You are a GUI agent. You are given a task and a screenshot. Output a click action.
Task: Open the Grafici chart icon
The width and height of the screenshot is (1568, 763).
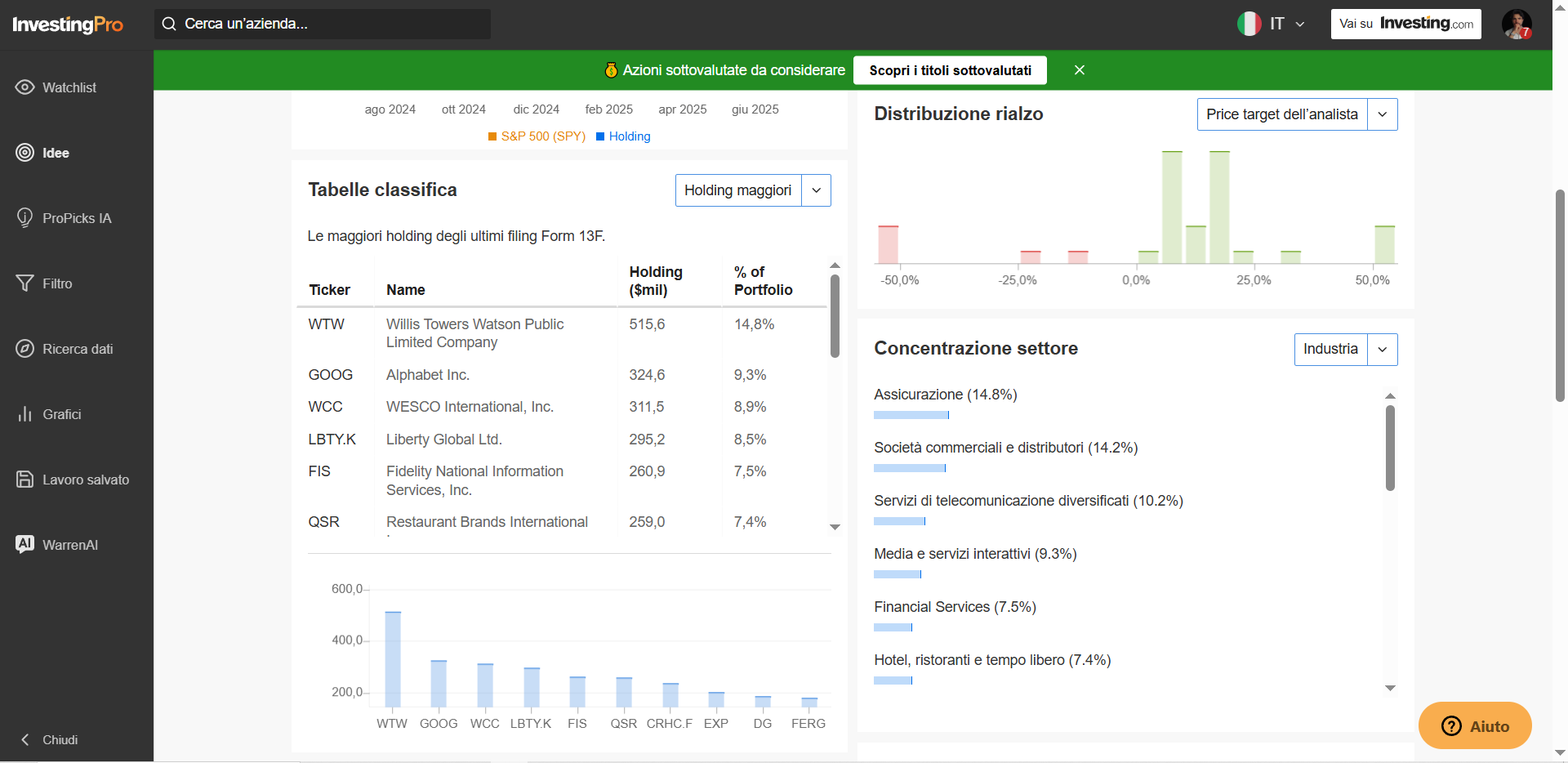(x=25, y=414)
